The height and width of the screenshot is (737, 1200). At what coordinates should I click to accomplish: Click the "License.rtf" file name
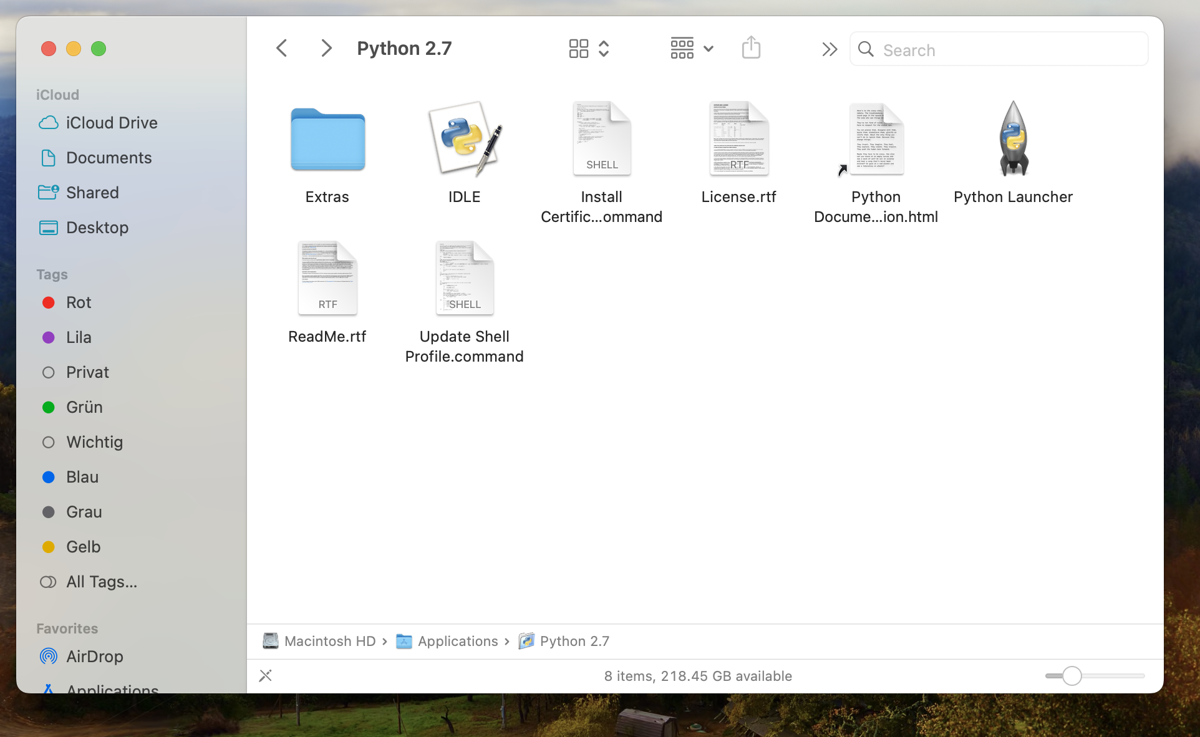coord(739,197)
